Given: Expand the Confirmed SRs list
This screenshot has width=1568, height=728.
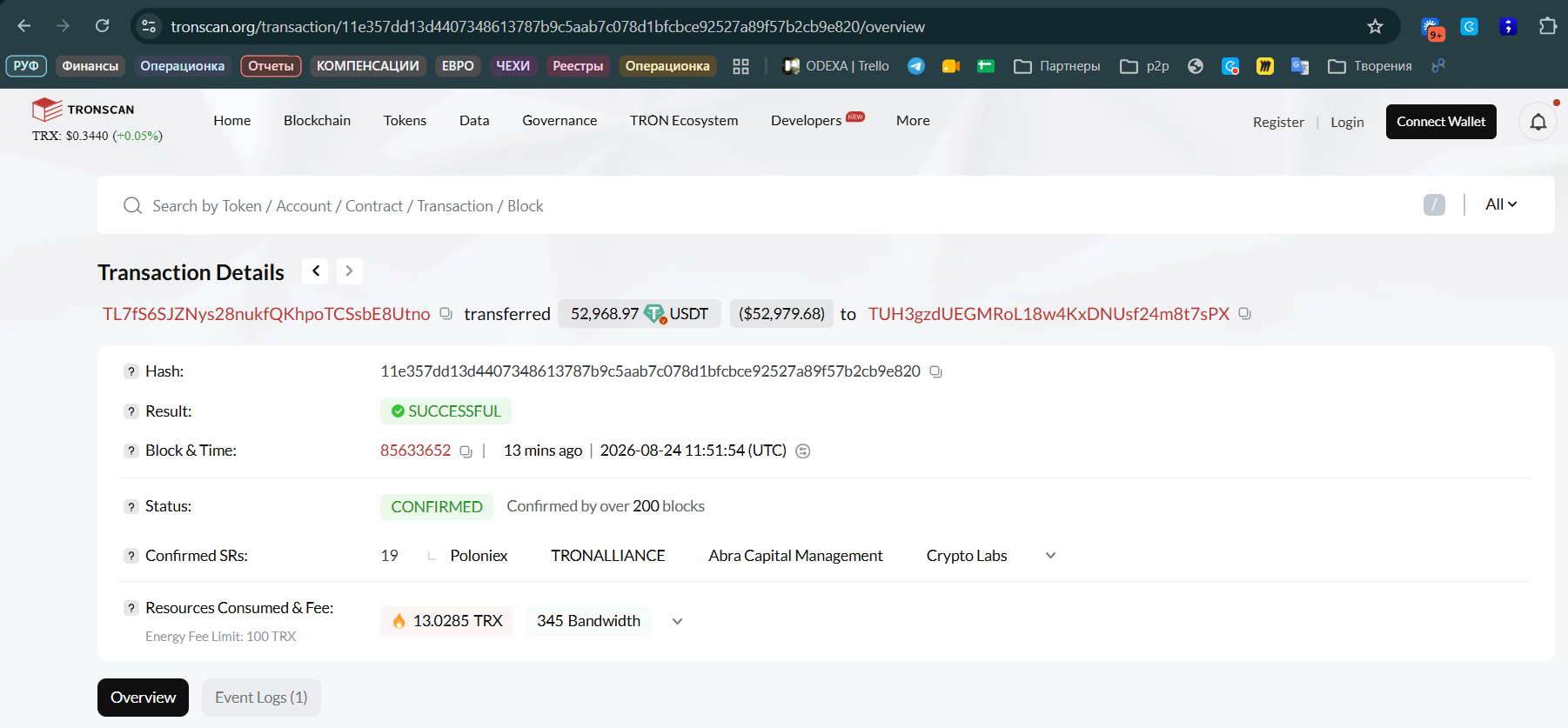Looking at the screenshot, I should click(1050, 556).
